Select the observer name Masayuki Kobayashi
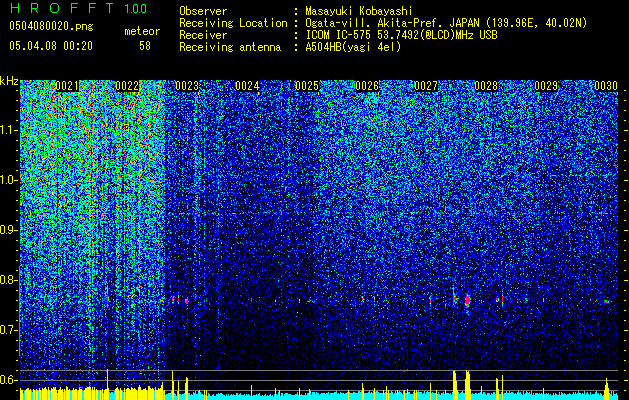 click(359, 11)
